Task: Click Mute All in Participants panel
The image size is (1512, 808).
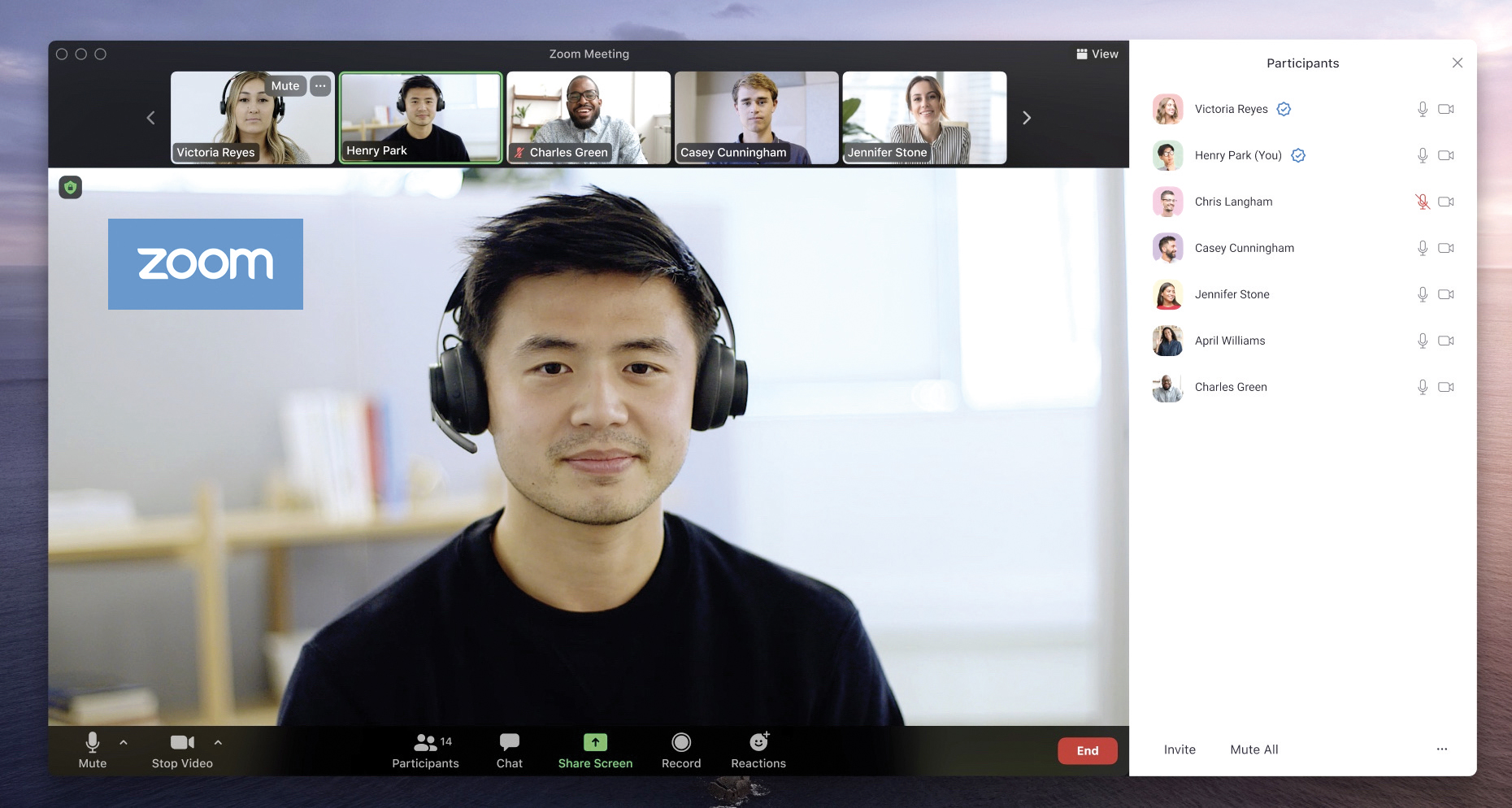Action: 1253,749
